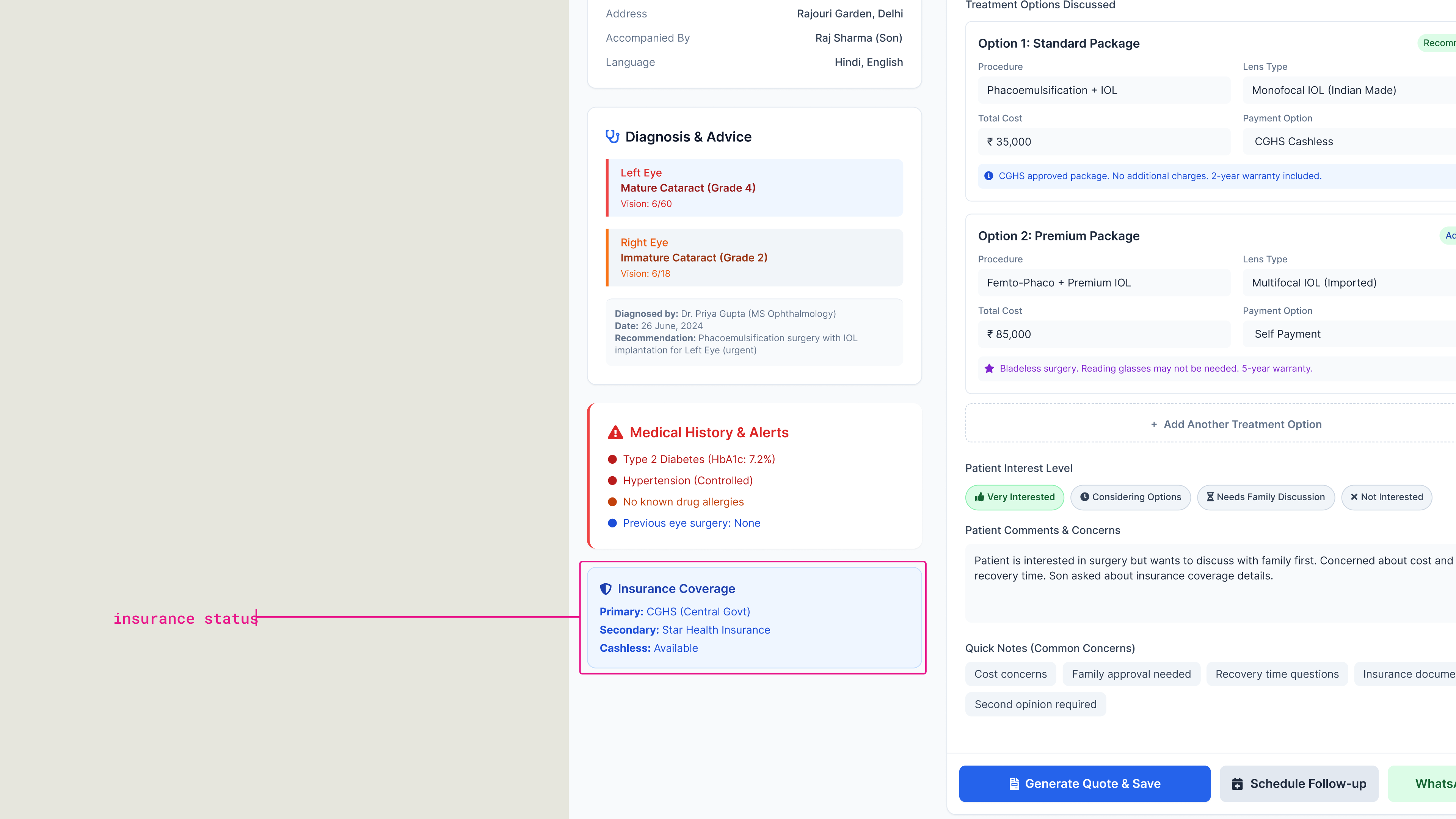The width and height of the screenshot is (1456, 819).
Task: Edit Option 1 Total Cost ₹ 35,000 field
Action: click(1104, 142)
